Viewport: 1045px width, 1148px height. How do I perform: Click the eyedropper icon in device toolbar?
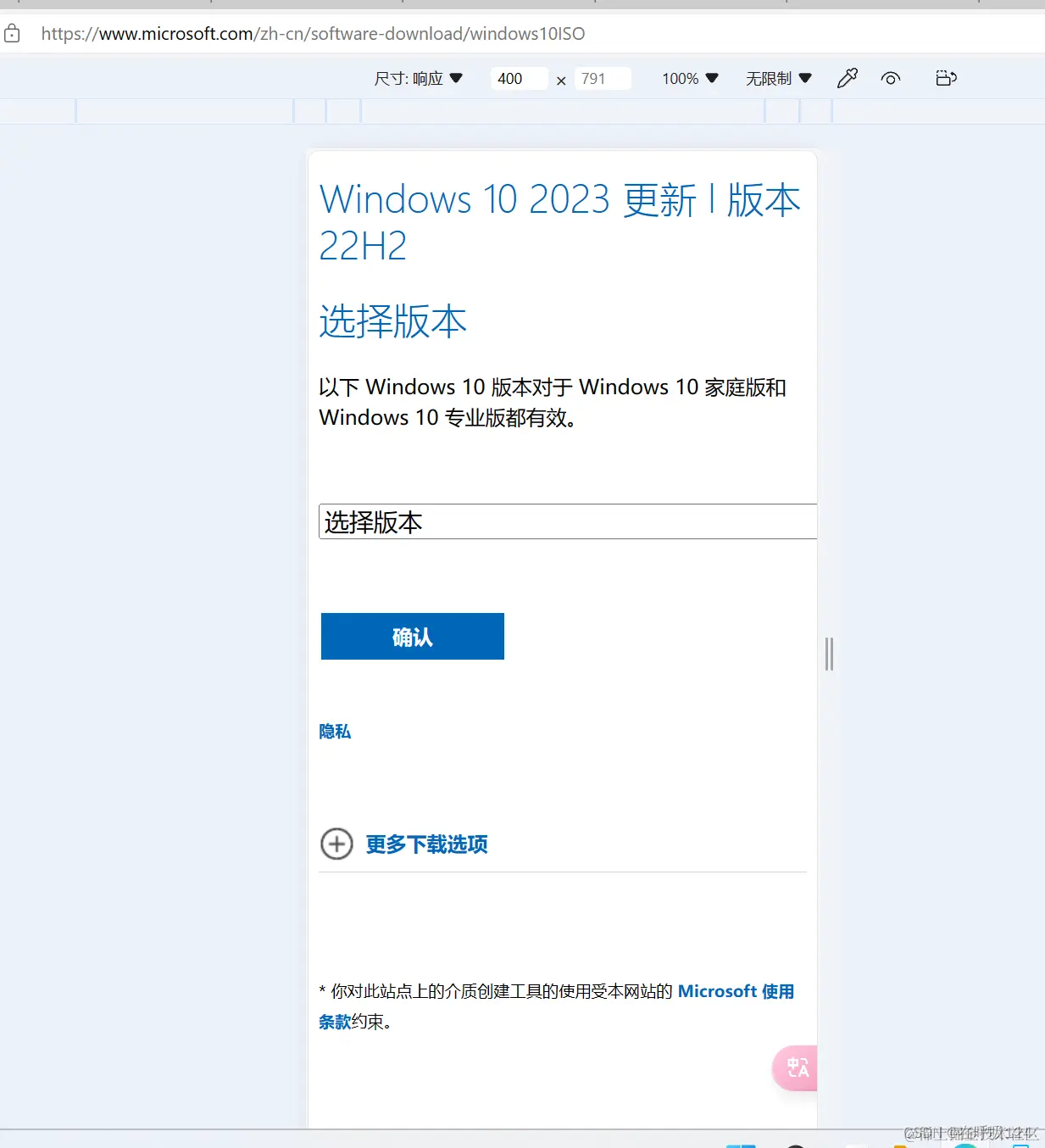click(848, 78)
